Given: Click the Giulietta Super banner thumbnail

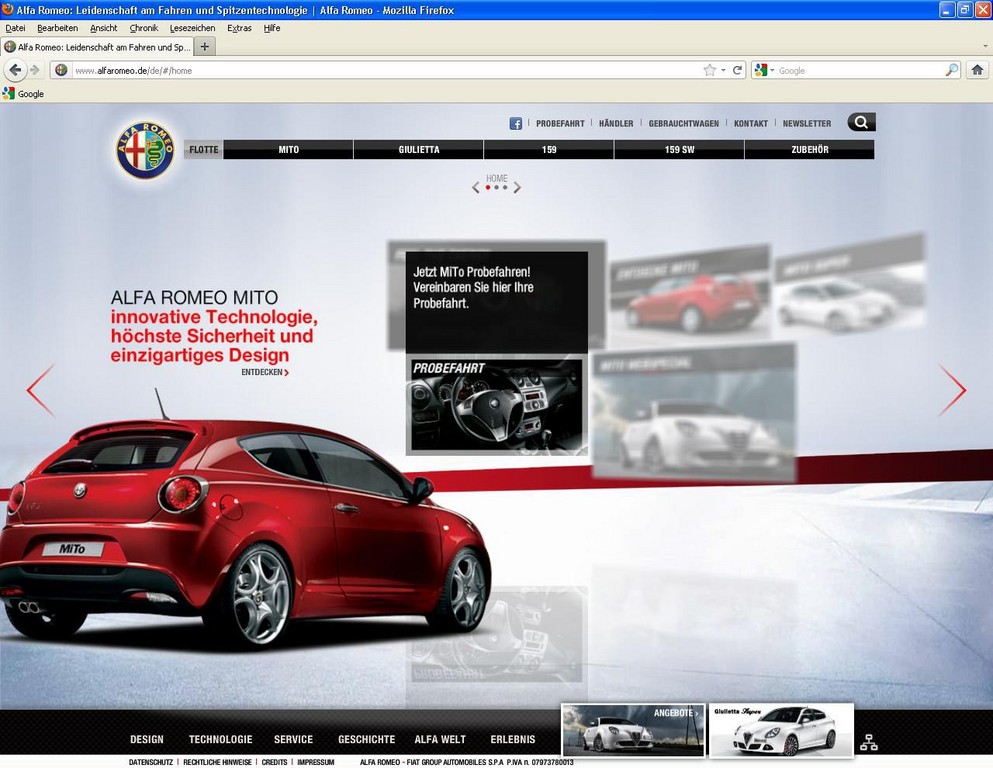Looking at the screenshot, I should tap(781, 730).
